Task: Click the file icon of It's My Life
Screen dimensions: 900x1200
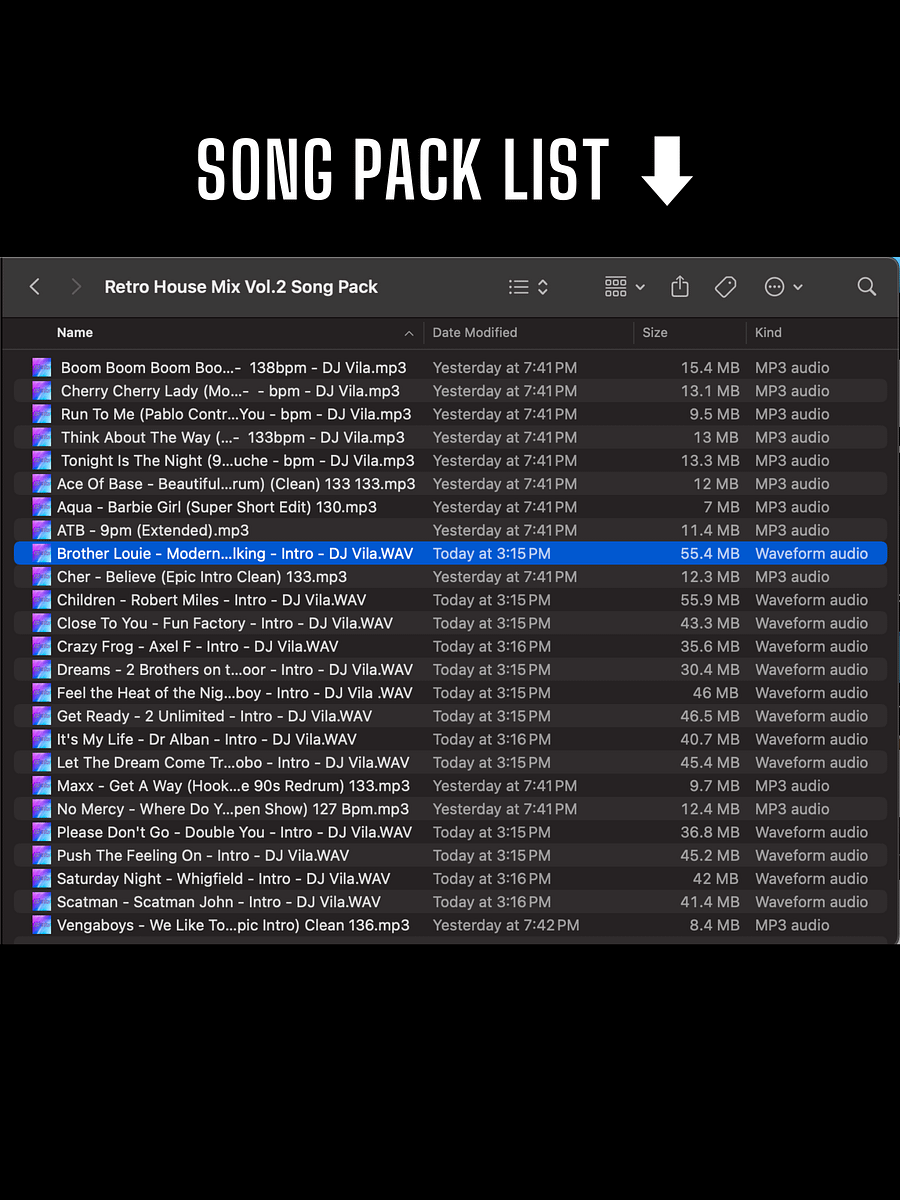Action: [x=41, y=739]
